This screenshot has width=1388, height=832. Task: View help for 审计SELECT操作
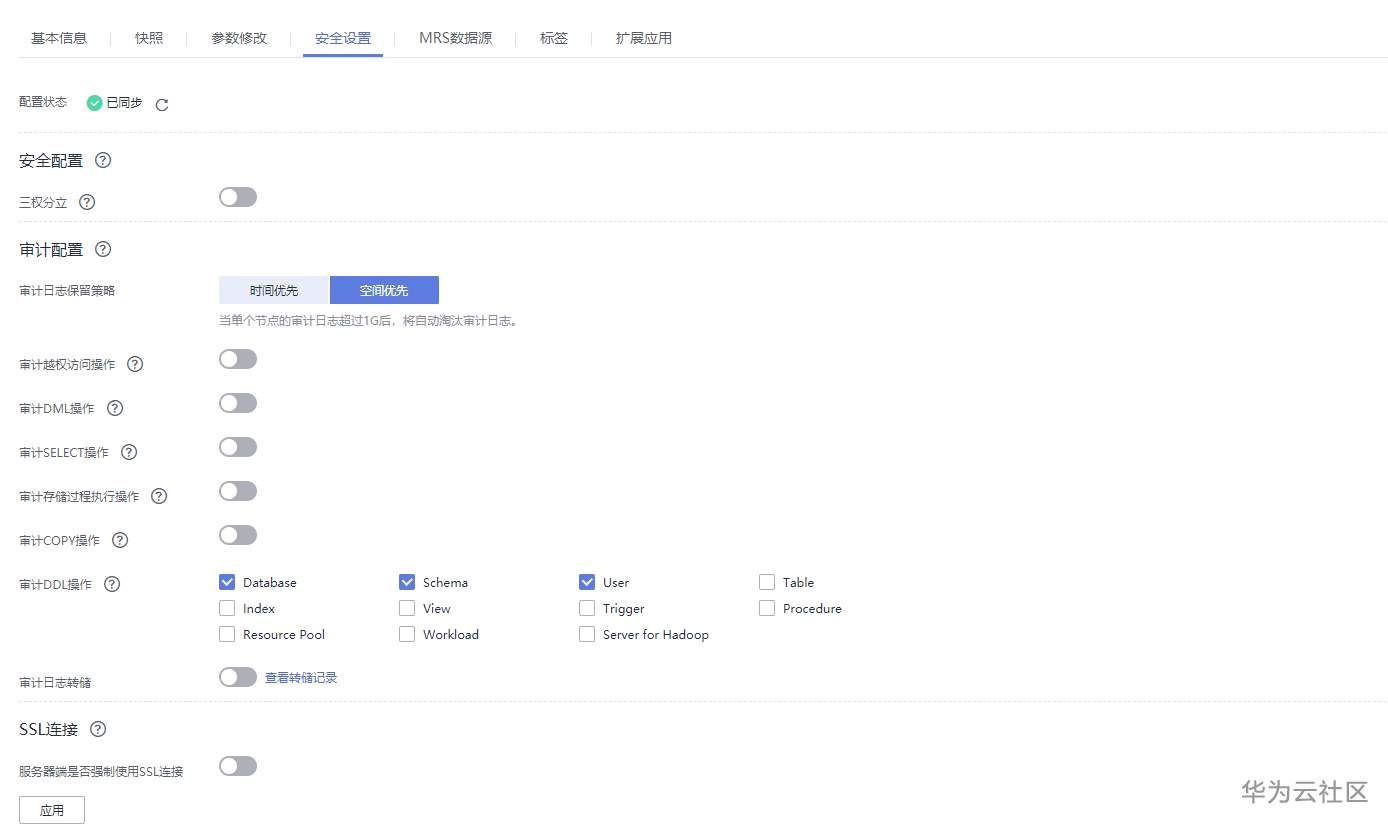pyautogui.click(x=128, y=452)
